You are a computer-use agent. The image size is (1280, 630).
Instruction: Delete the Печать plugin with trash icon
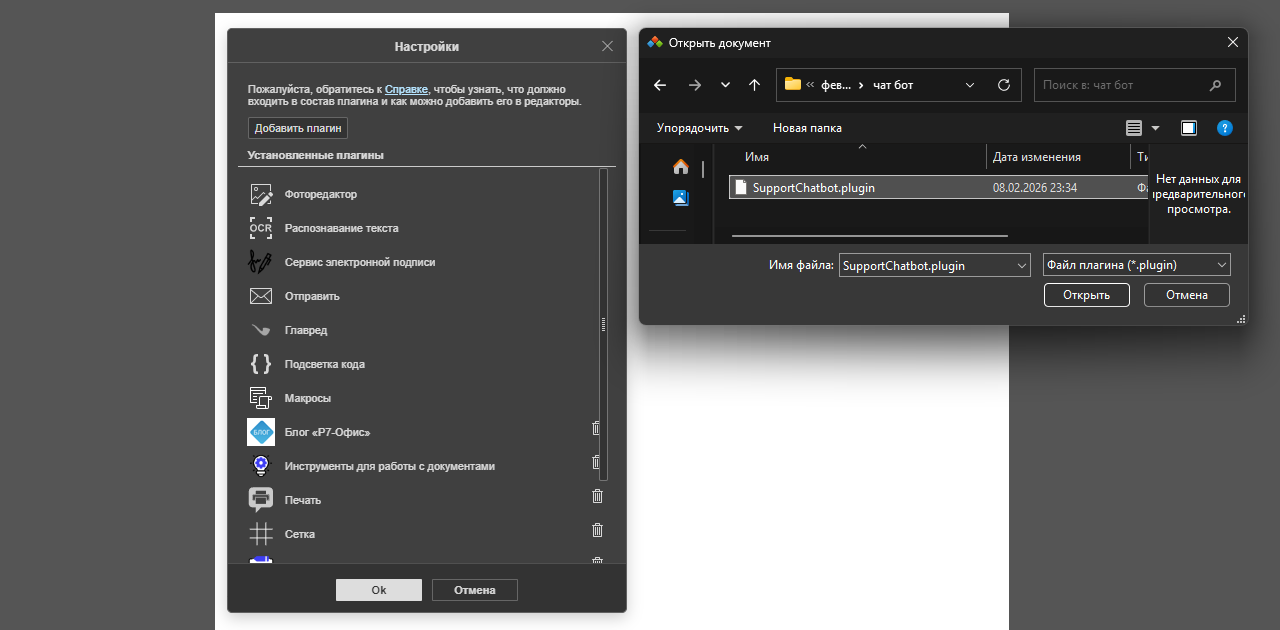tap(597, 496)
